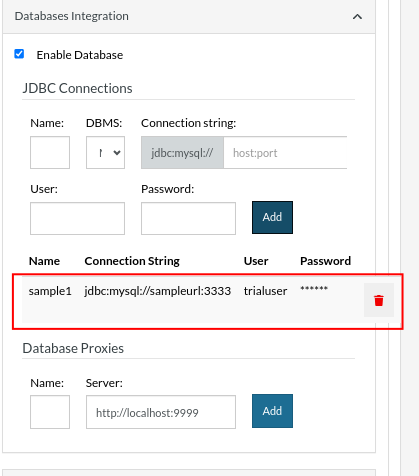The image size is (419, 476).
Task: Add database proxy using lower Add button
Action: pyautogui.click(x=272, y=411)
